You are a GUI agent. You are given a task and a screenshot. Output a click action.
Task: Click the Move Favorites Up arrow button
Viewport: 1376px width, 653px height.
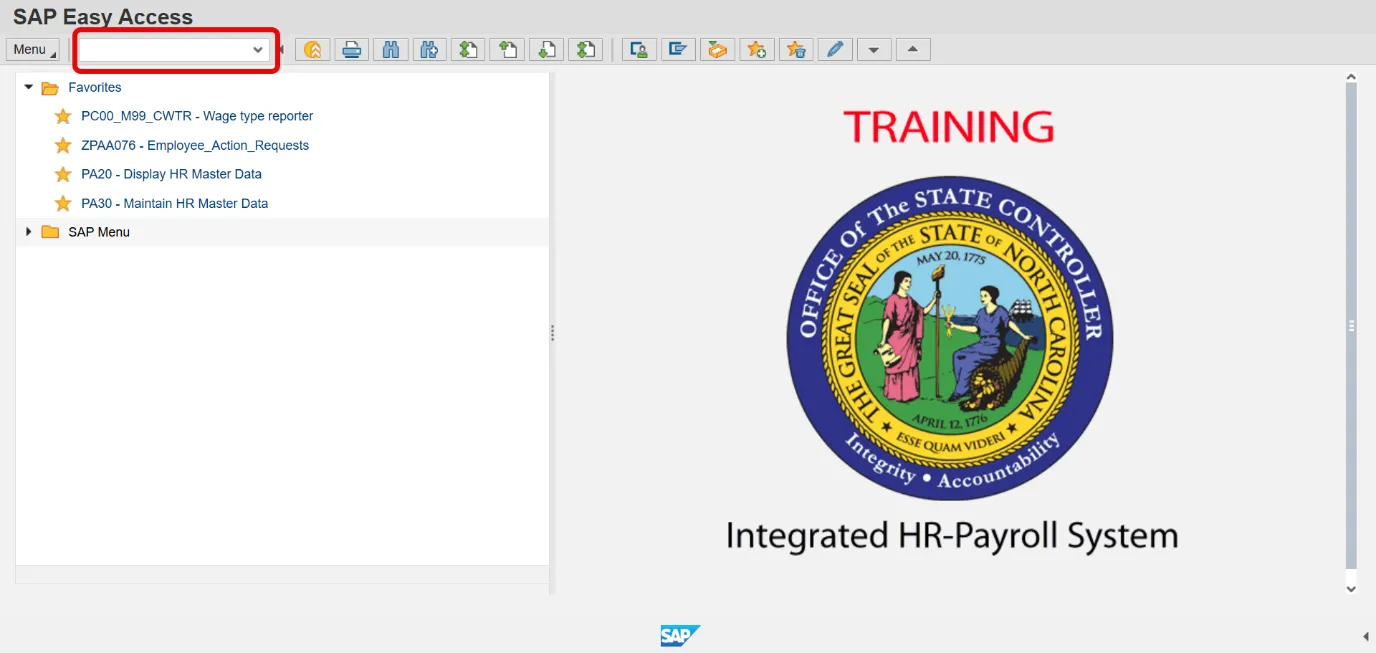point(913,49)
